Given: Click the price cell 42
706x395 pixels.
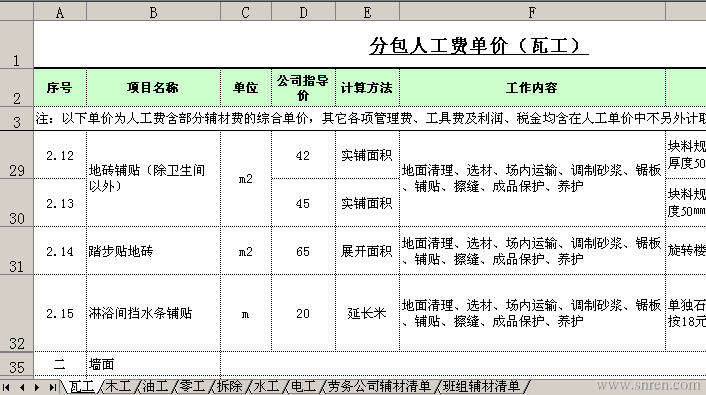Looking at the screenshot, I should pos(303,155).
